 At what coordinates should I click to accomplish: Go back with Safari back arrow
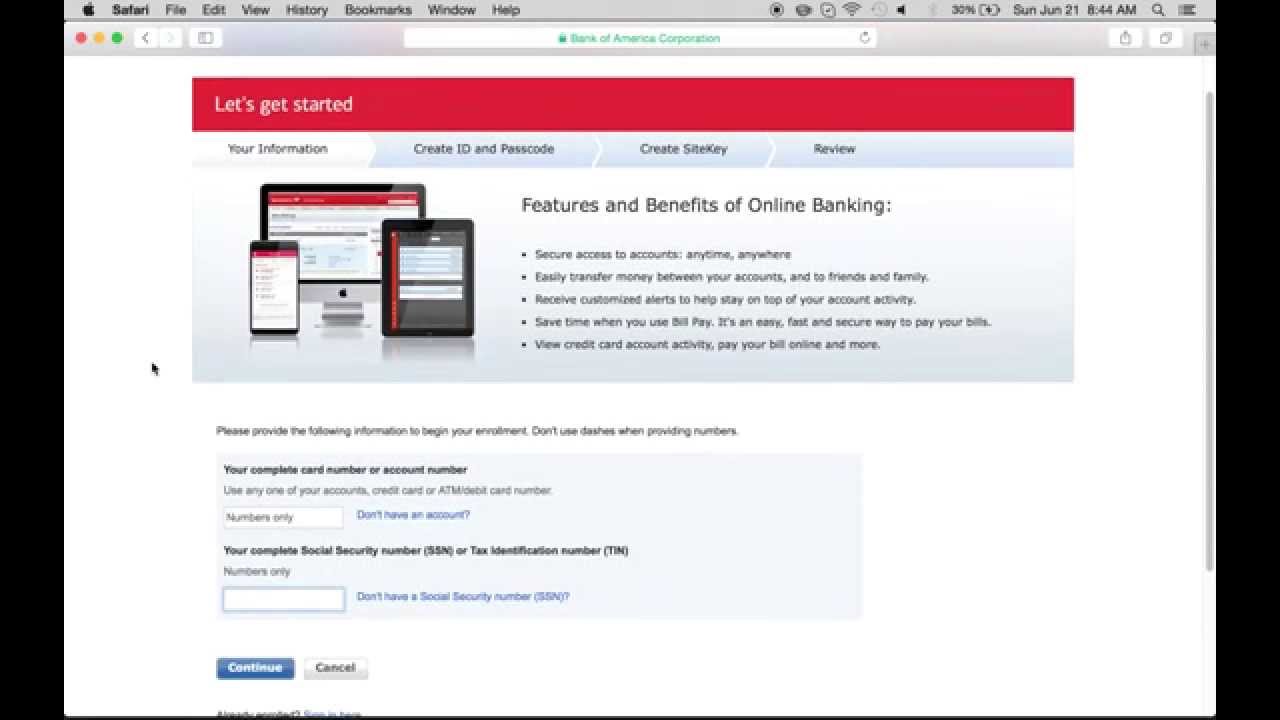(146, 38)
